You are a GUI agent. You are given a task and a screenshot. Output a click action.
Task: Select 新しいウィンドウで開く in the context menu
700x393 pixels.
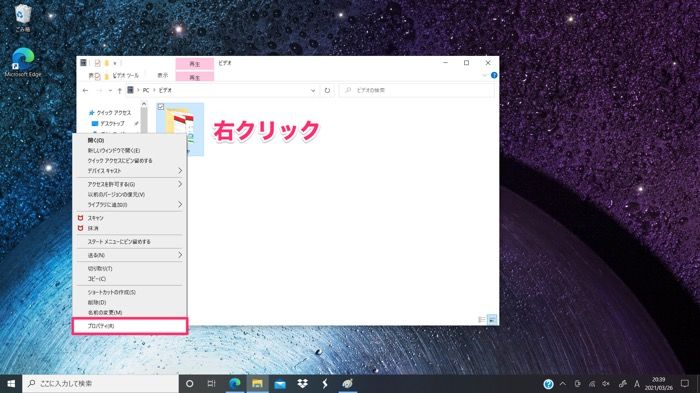point(129,151)
